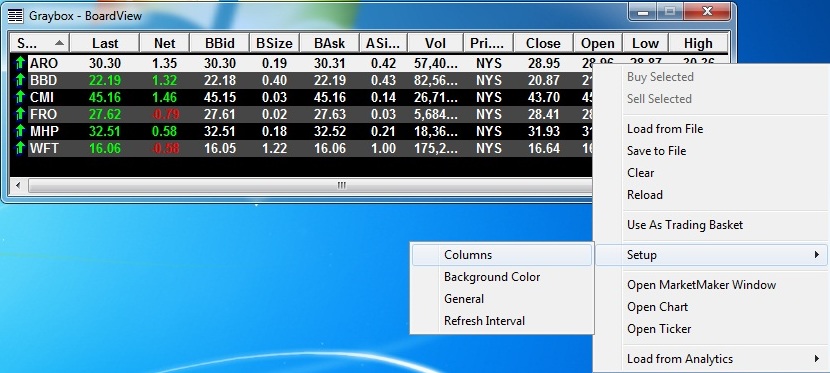Click the 16.64 close price cell

pyautogui.click(x=543, y=148)
